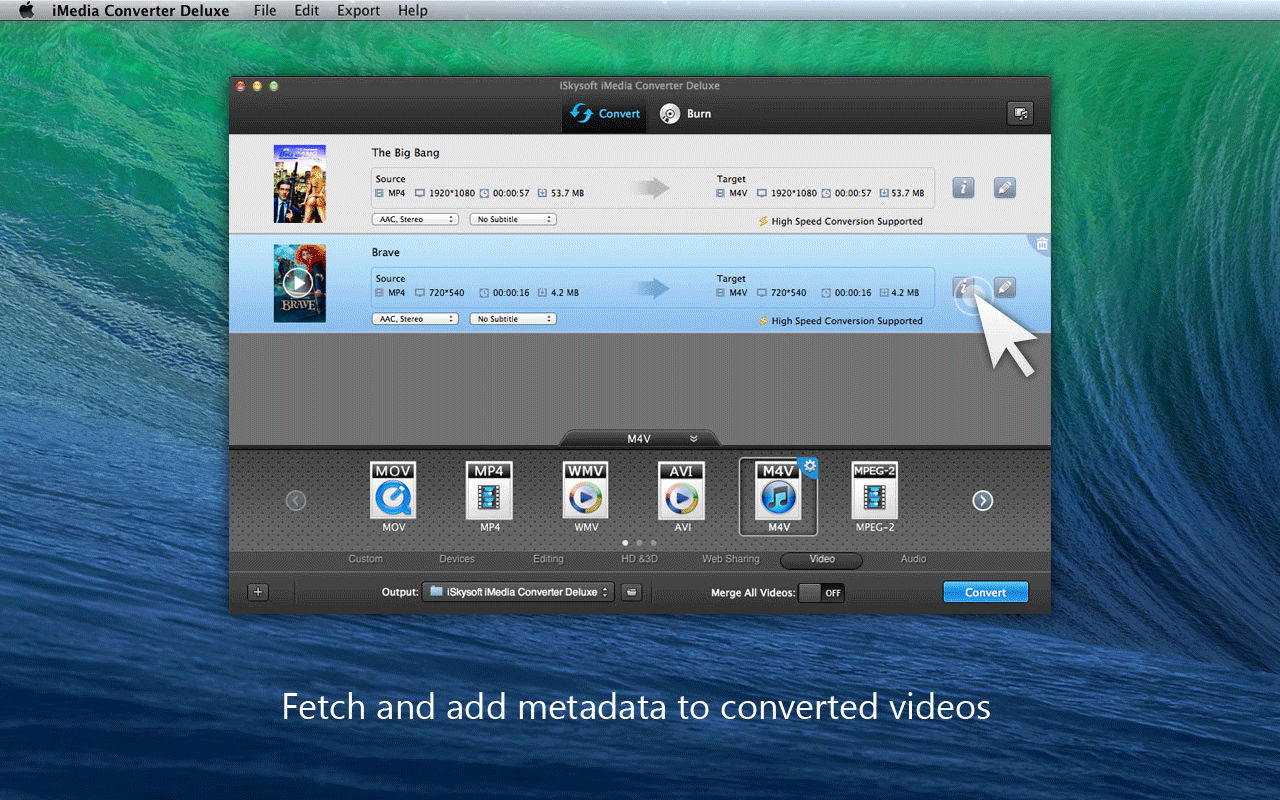Switch to the Audio category
Screen dimensions: 1280x800
click(913, 559)
